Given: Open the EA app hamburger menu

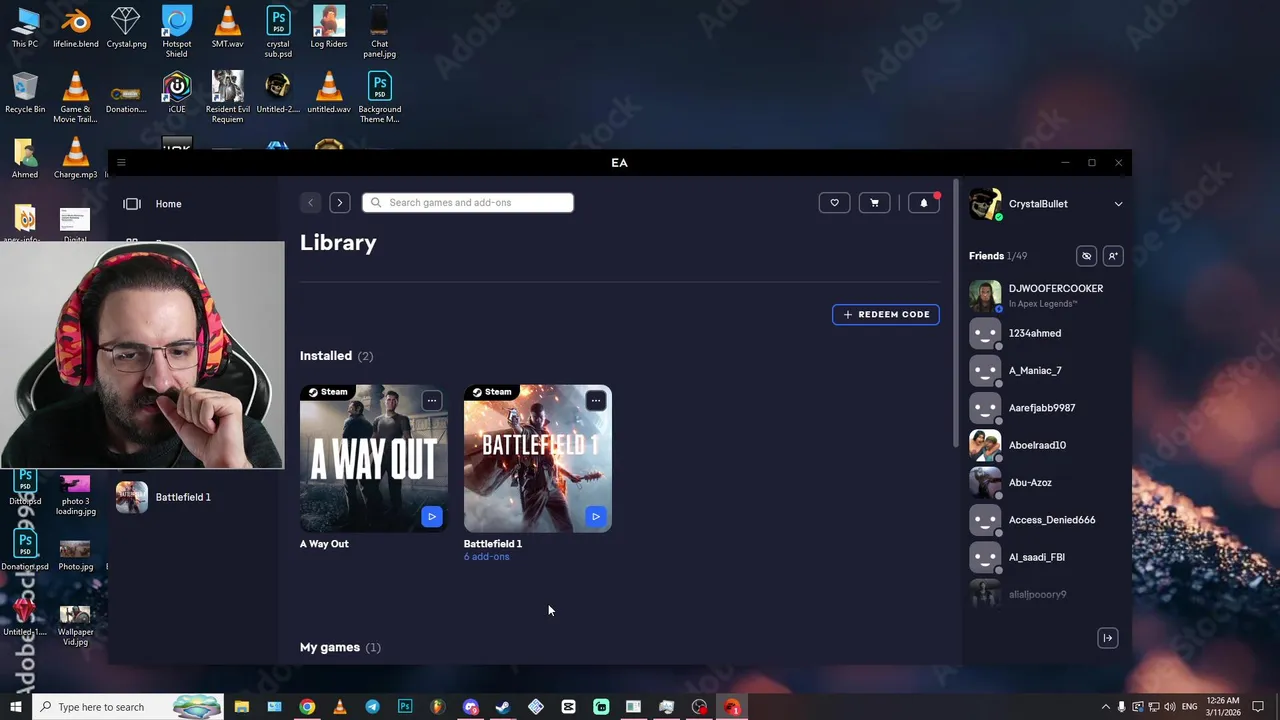Looking at the screenshot, I should pyautogui.click(x=121, y=162).
